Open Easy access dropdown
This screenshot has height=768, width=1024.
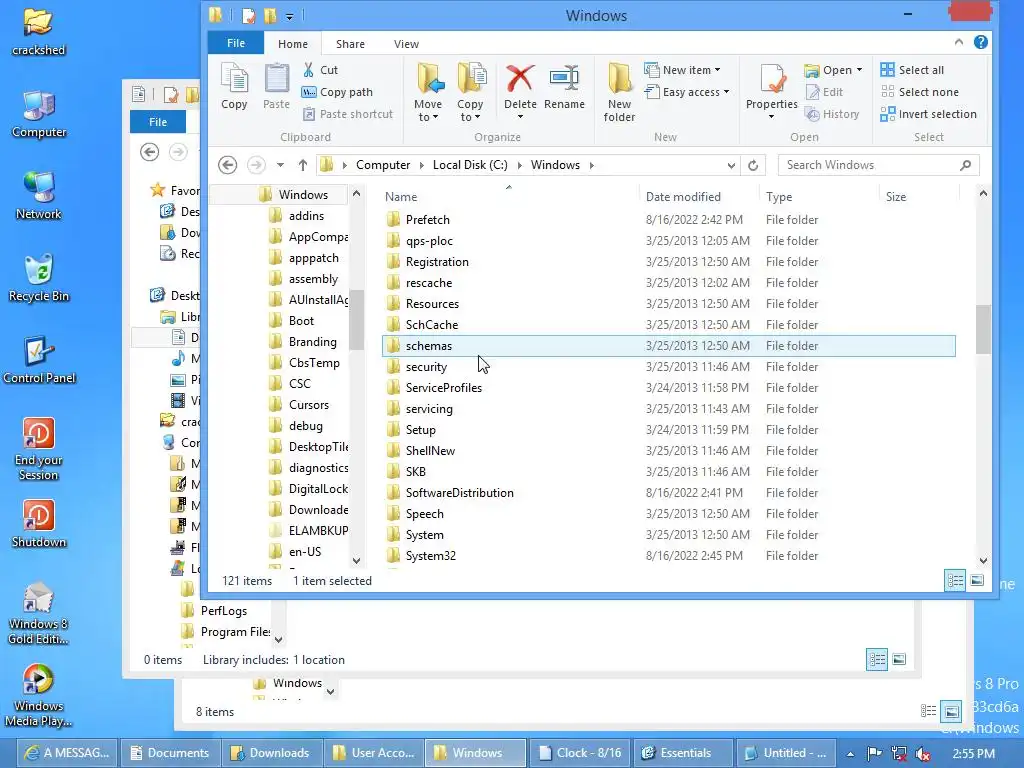pos(686,92)
